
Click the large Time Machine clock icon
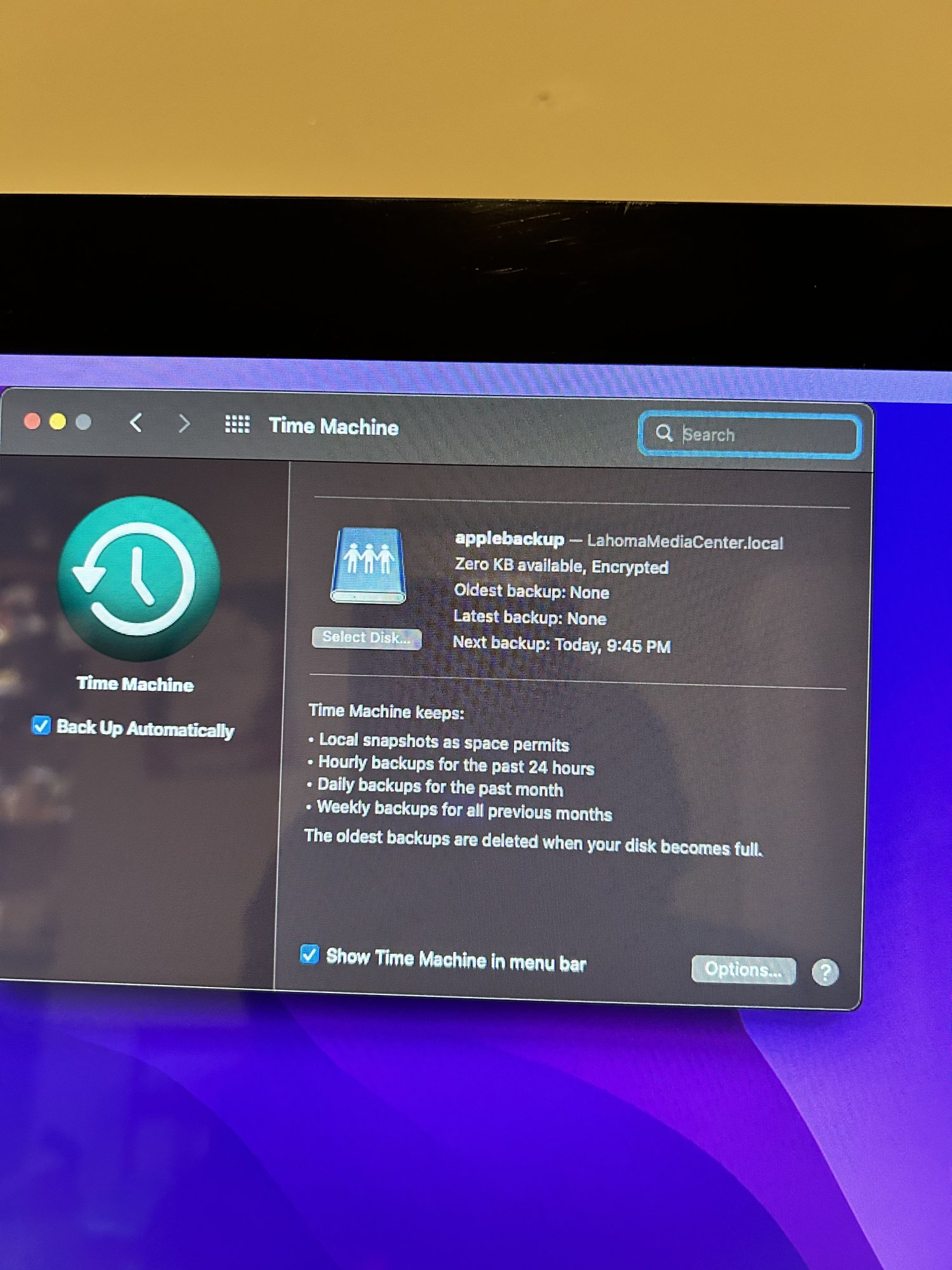pos(139,578)
